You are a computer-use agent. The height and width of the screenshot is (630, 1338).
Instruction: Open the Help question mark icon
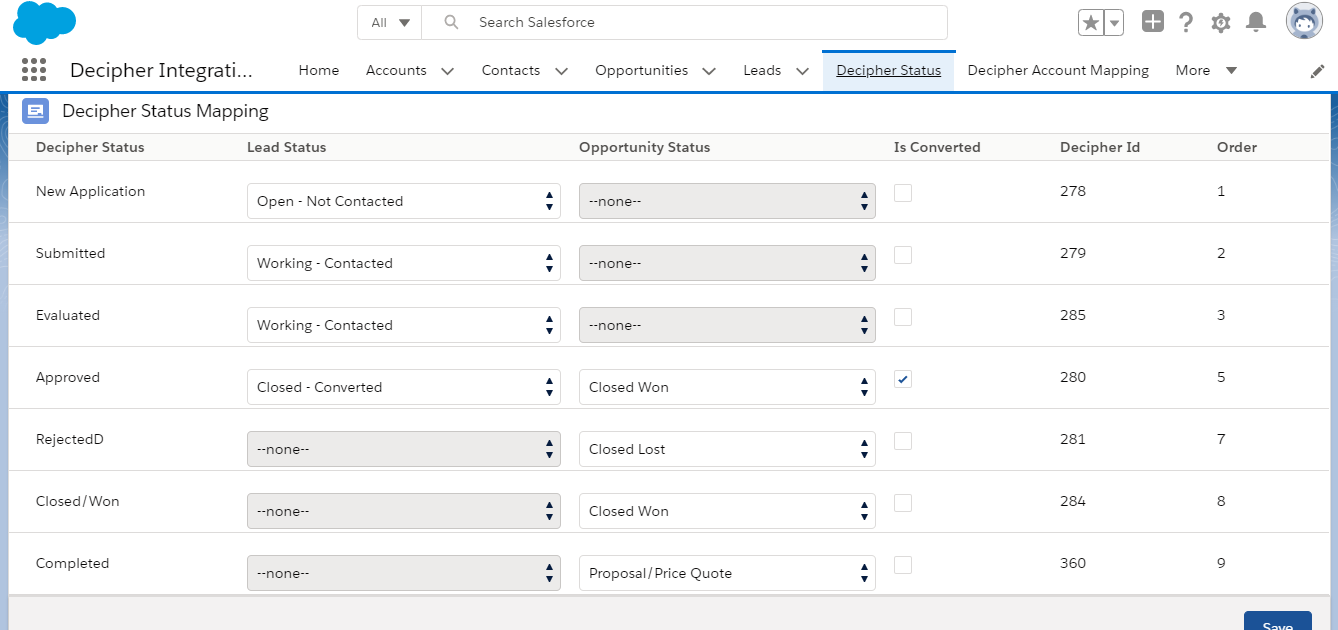(1186, 23)
